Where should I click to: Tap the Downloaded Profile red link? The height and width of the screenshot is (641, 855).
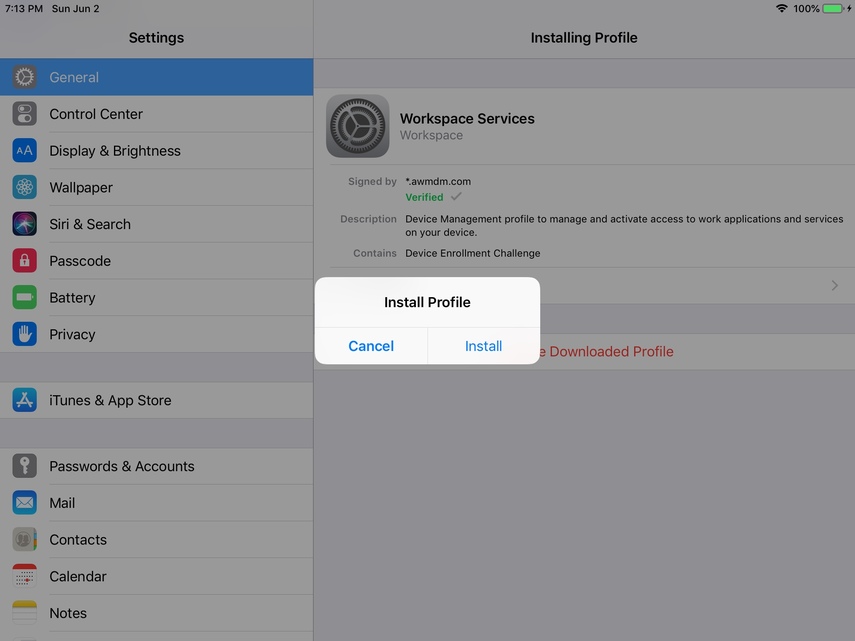[x=610, y=352]
